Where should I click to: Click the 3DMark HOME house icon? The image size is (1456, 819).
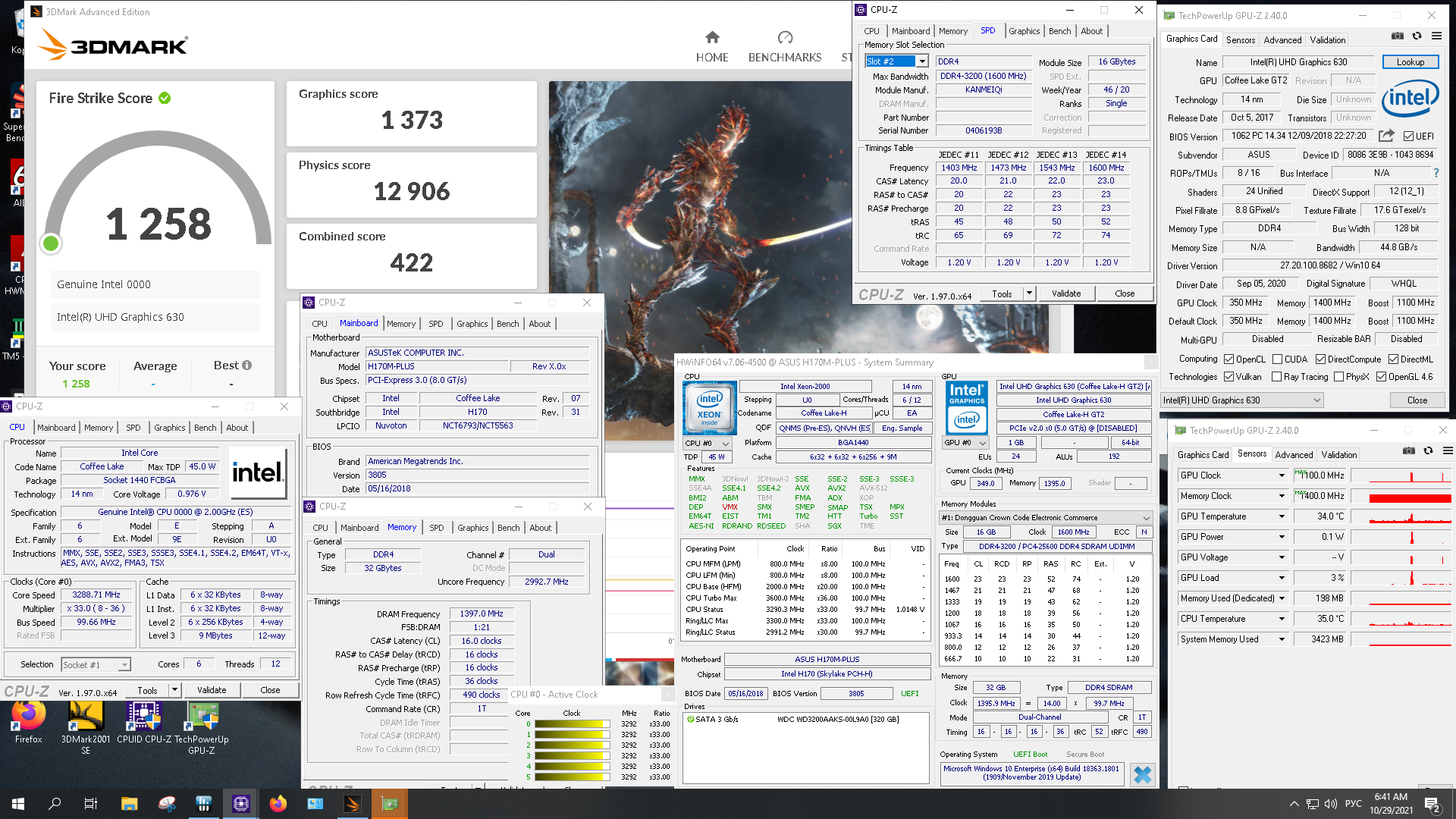pyautogui.click(x=711, y=37)
